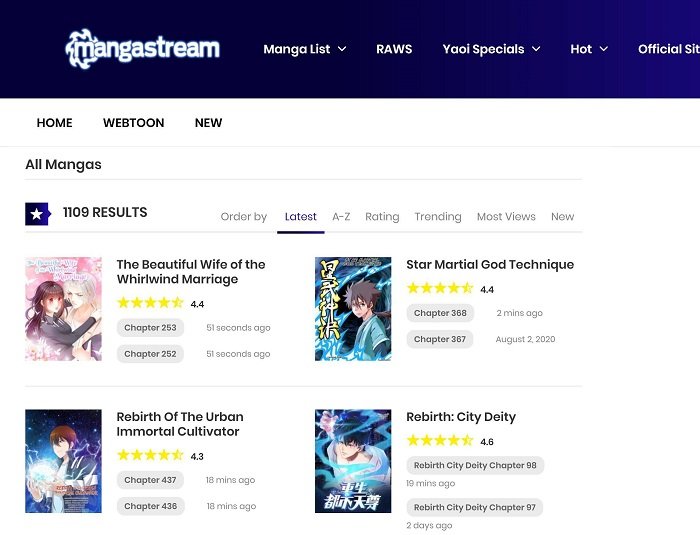This screenshot has width=700, height=535.
Task: Open the Hot menu item
Action: click(581, 49)
